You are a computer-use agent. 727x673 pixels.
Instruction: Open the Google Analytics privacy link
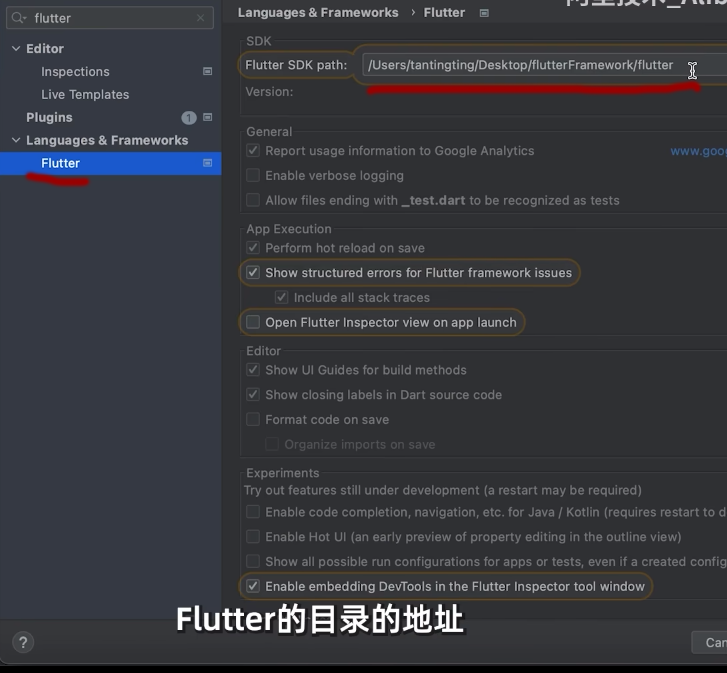698,151
